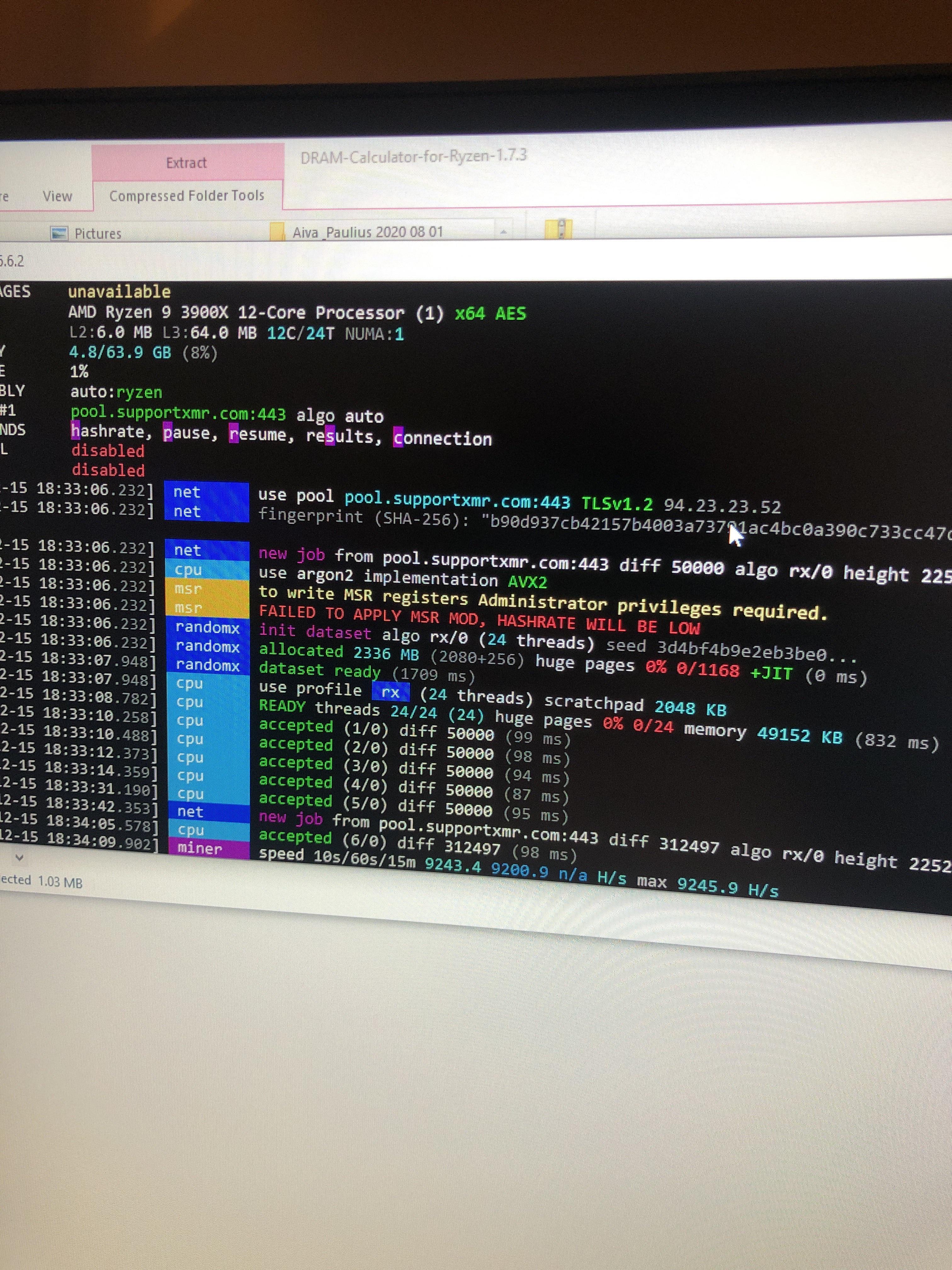Click the zipped folder icon in ribbon
Screen dimensions: 952x1270
pyautogui.click(x=558, y=228)
